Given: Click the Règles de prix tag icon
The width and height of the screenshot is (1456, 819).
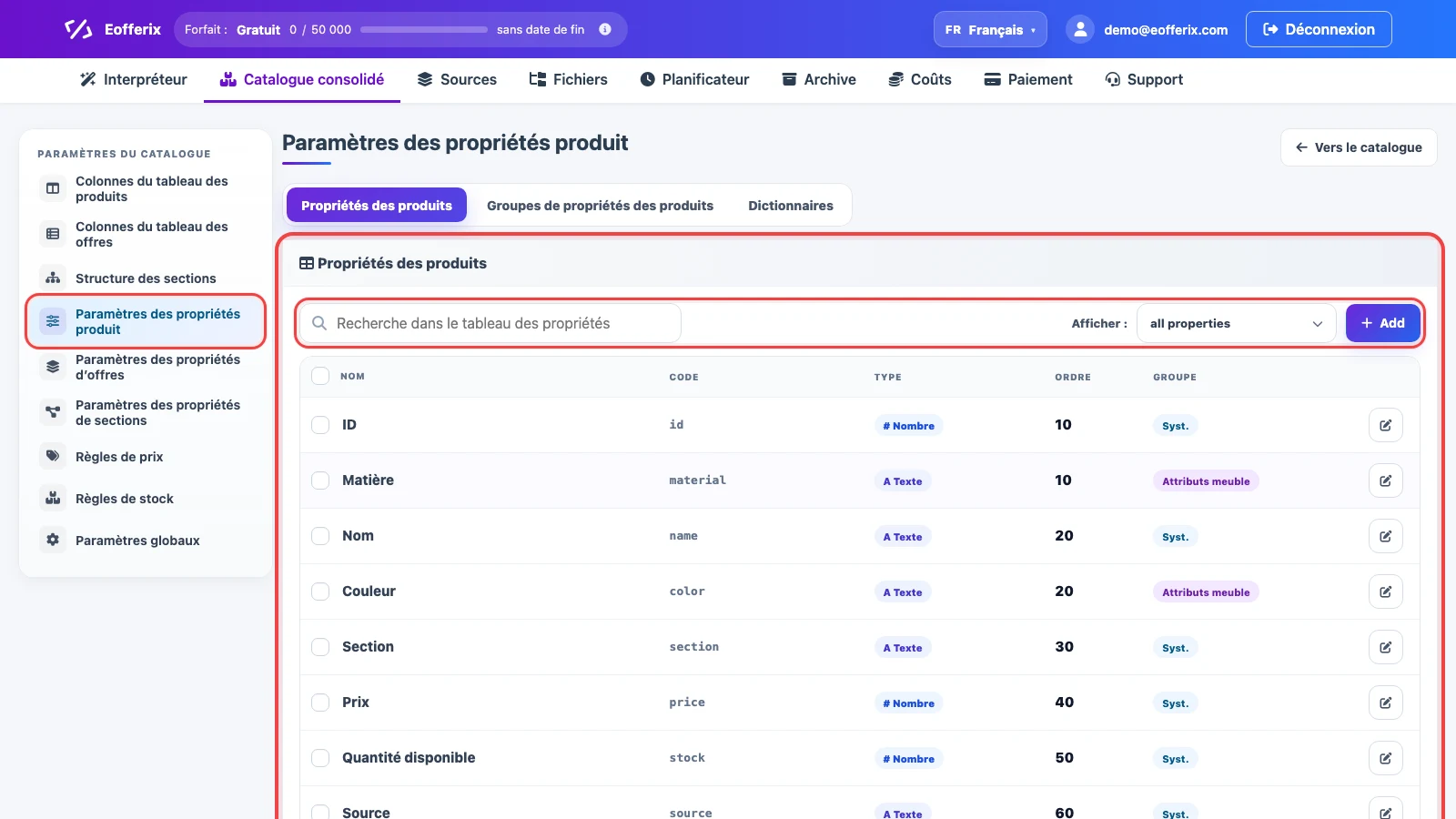Looking at the screenshot, I should click(x=53, y=456).
